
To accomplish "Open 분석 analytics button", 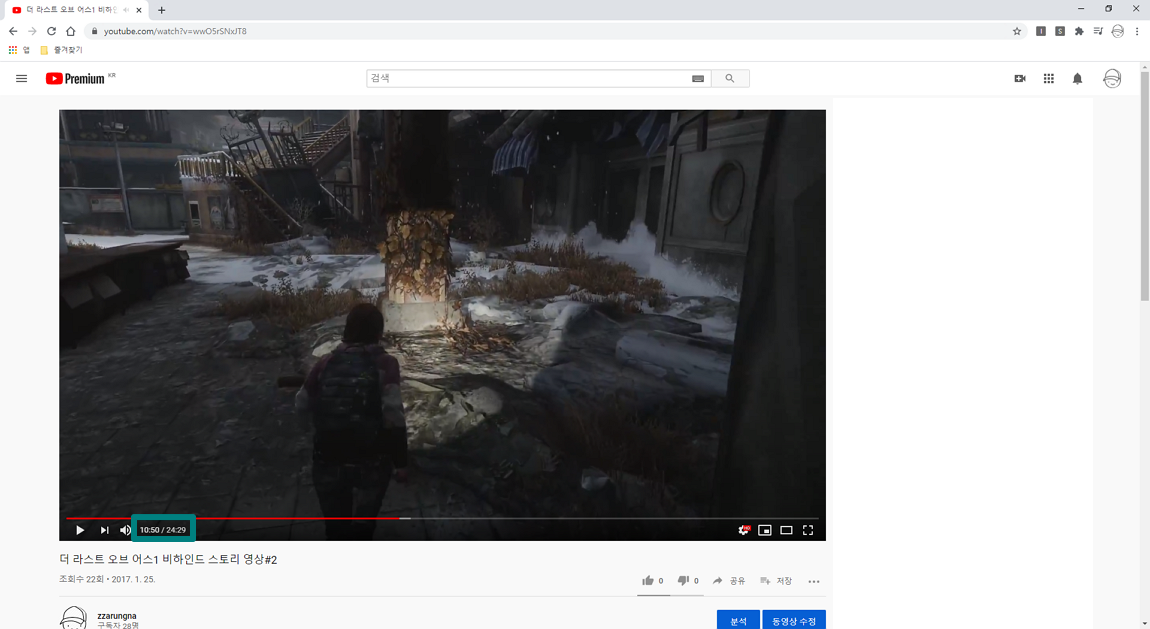I will tap(738, 621).
